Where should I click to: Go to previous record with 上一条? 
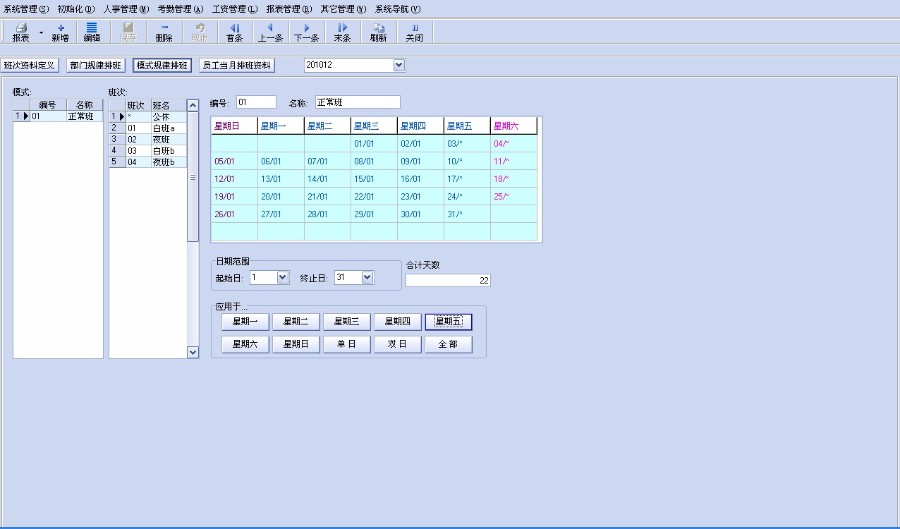(x=270, y=32)
